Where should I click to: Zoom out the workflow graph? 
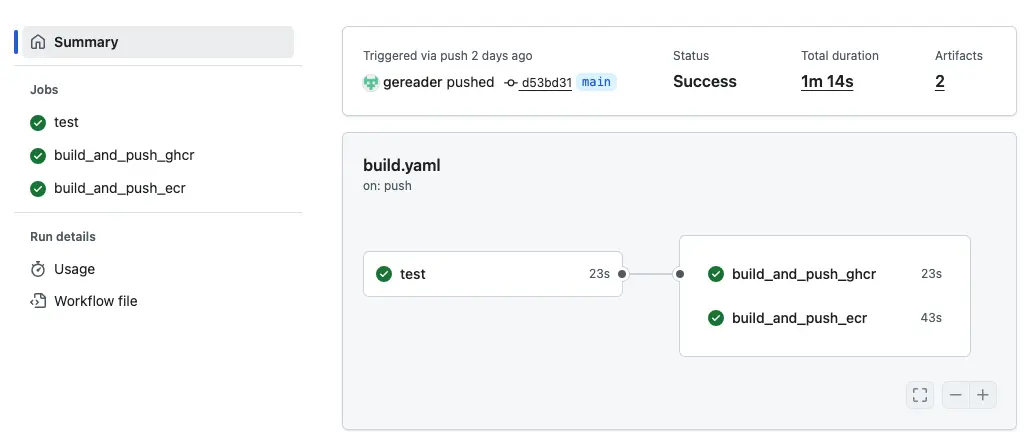(956, 395)
